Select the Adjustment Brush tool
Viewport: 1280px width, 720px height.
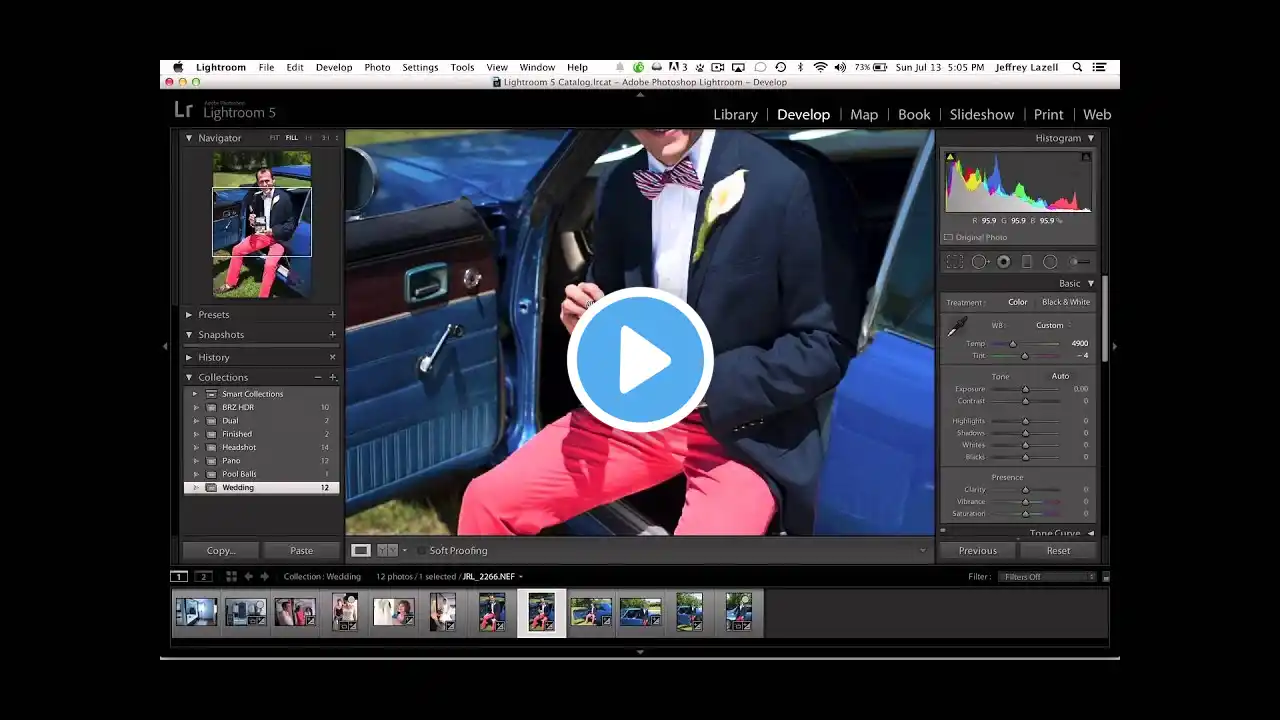1080,262
